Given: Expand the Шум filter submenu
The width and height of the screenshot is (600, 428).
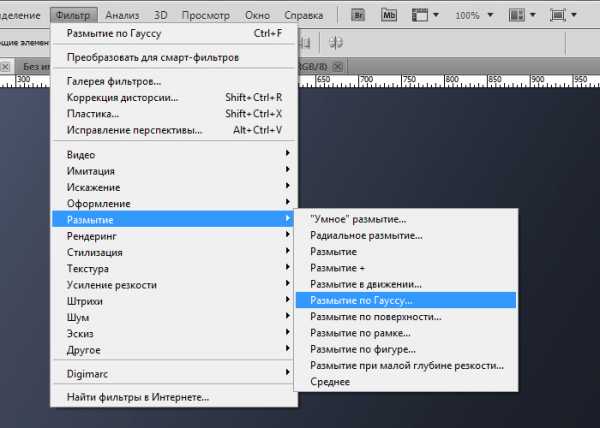Looking at the screenshot, I should 79,317.
